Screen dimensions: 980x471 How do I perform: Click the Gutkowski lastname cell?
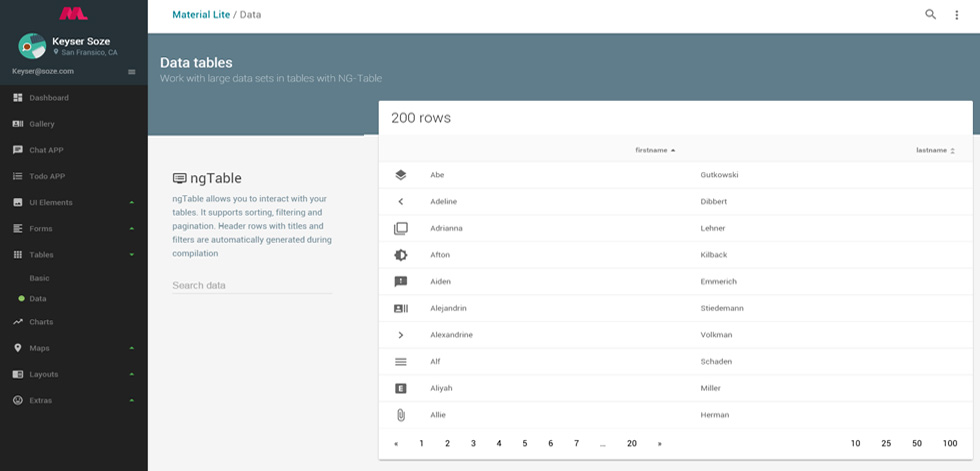pyautogui.click(x=719, y=175)
